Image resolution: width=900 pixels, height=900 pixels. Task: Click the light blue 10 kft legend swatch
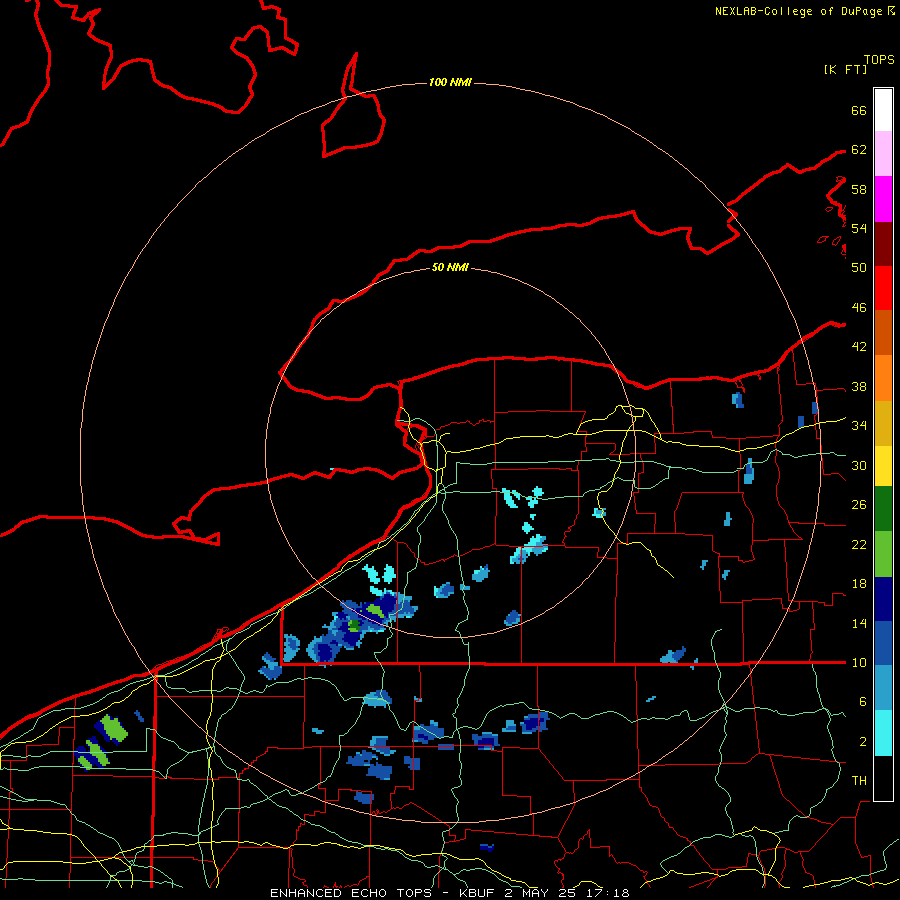tap(883, 688)
